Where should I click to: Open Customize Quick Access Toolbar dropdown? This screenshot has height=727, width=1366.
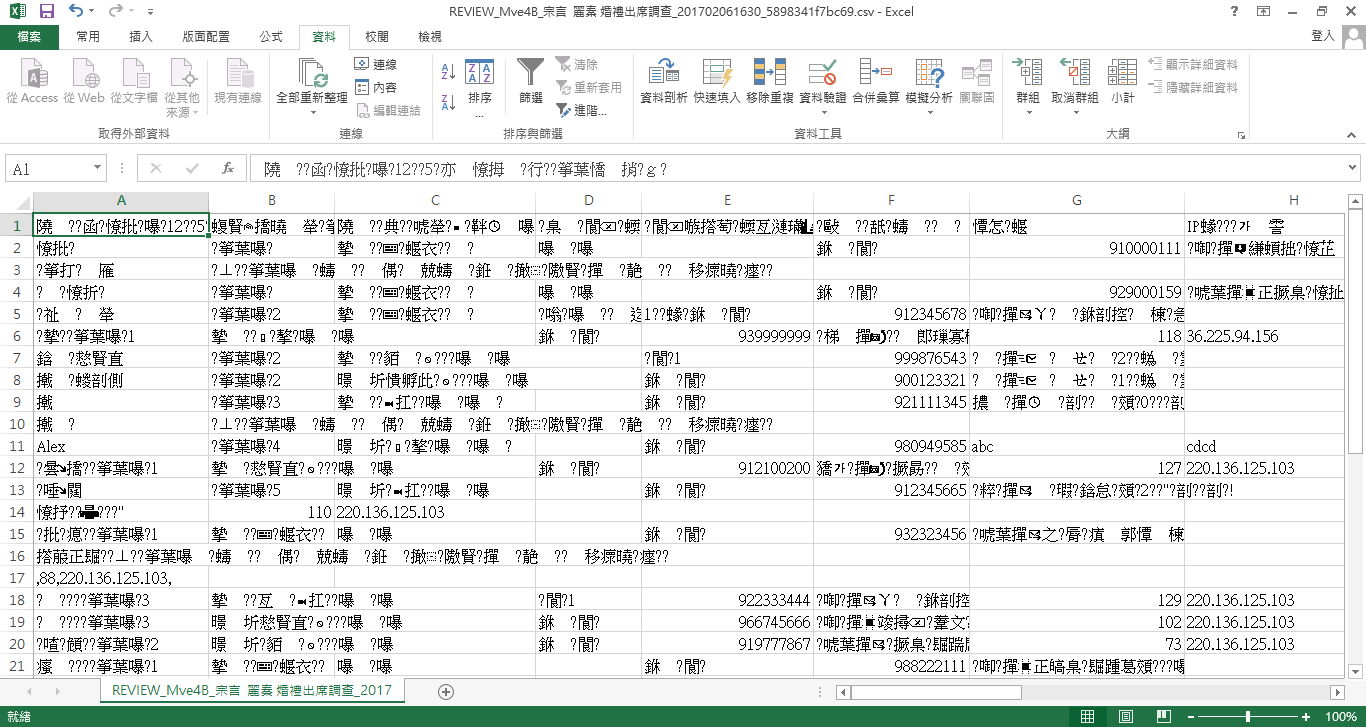[151, 12]
